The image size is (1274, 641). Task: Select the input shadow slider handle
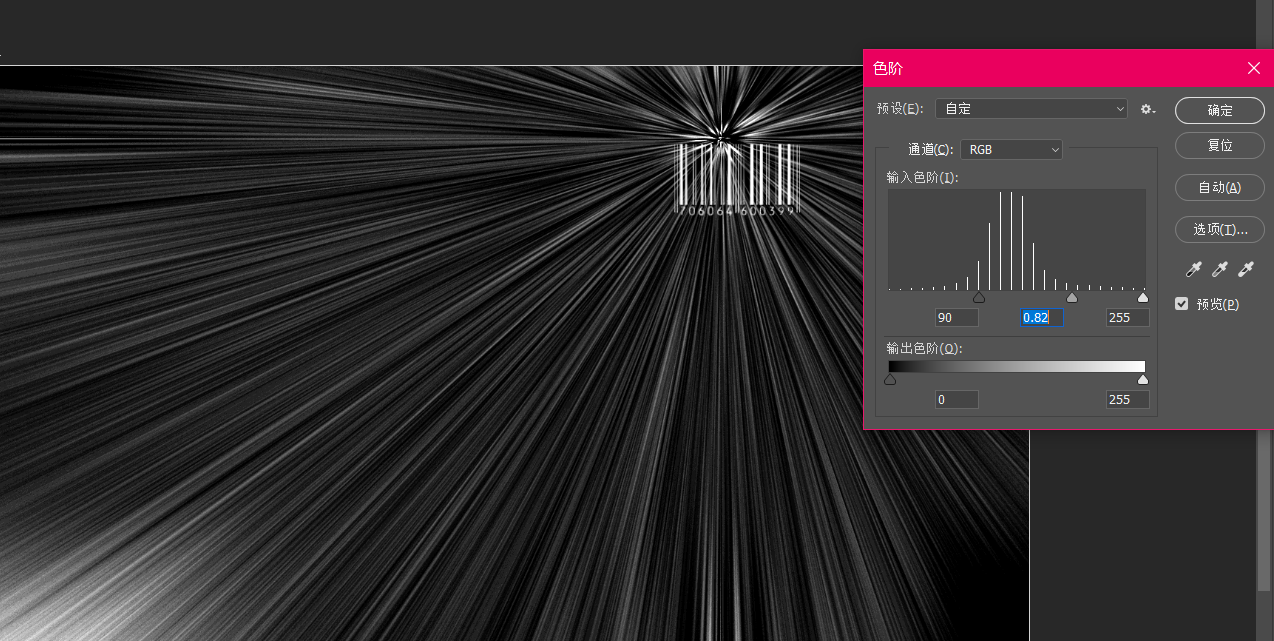(x=979, y=298)
